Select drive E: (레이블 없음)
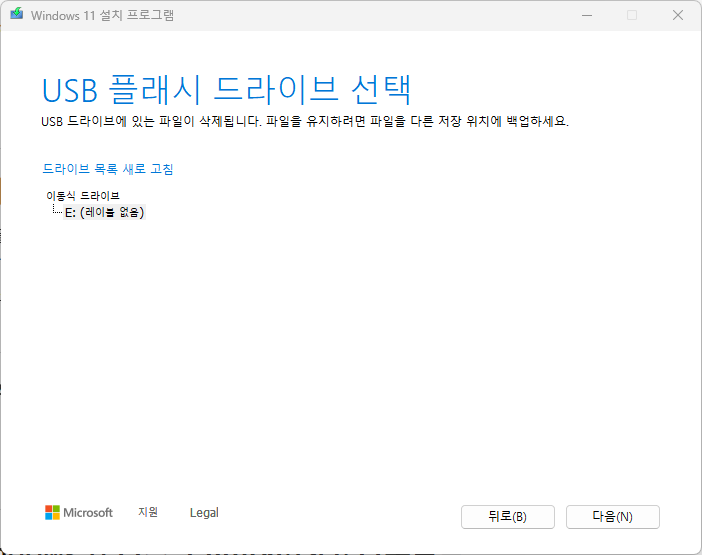The width and height of the screenshot is (702, 555). point(104,212)
